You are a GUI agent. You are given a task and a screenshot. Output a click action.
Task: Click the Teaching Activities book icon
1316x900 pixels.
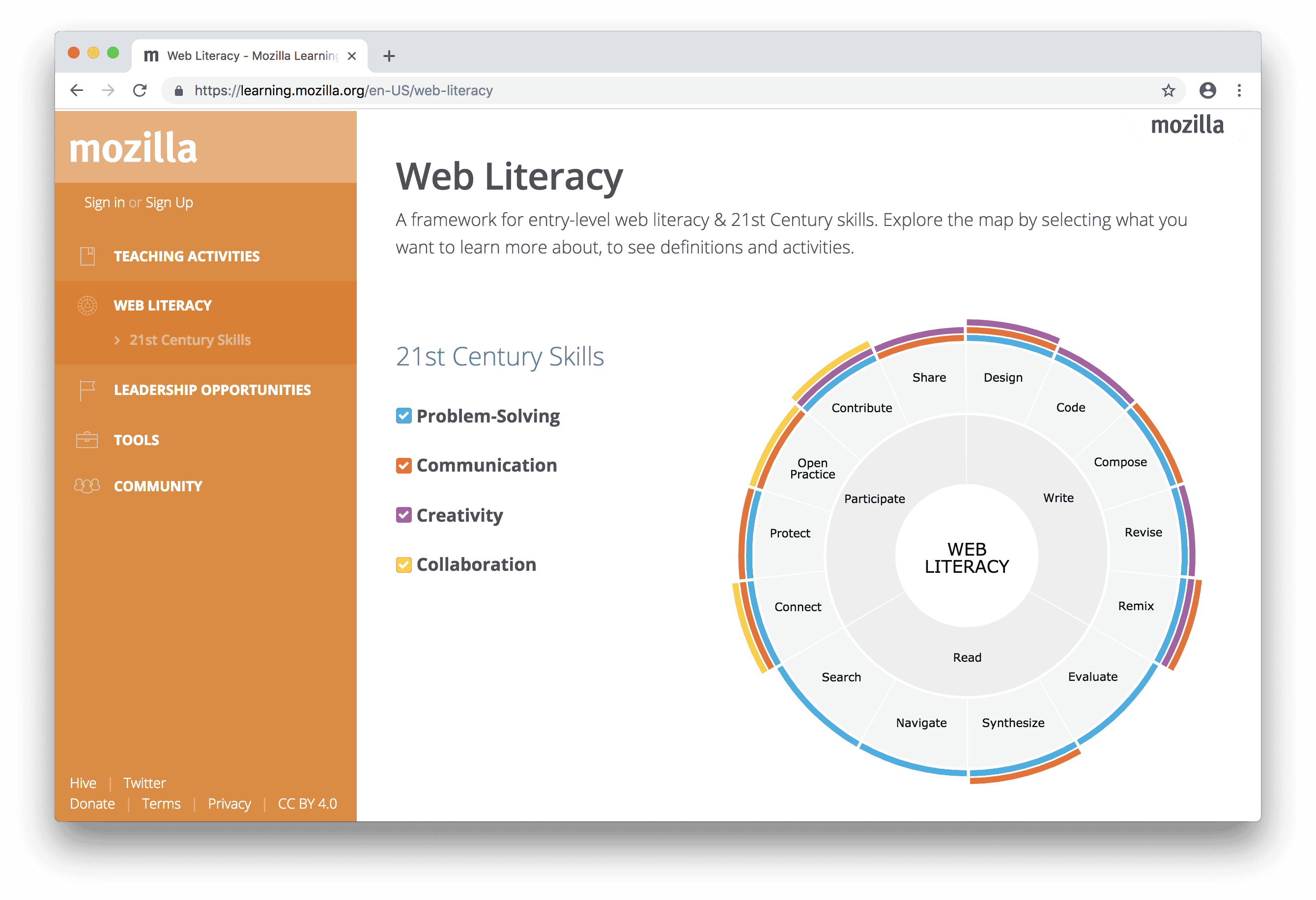pyautogui.click(x=87, y=256)
